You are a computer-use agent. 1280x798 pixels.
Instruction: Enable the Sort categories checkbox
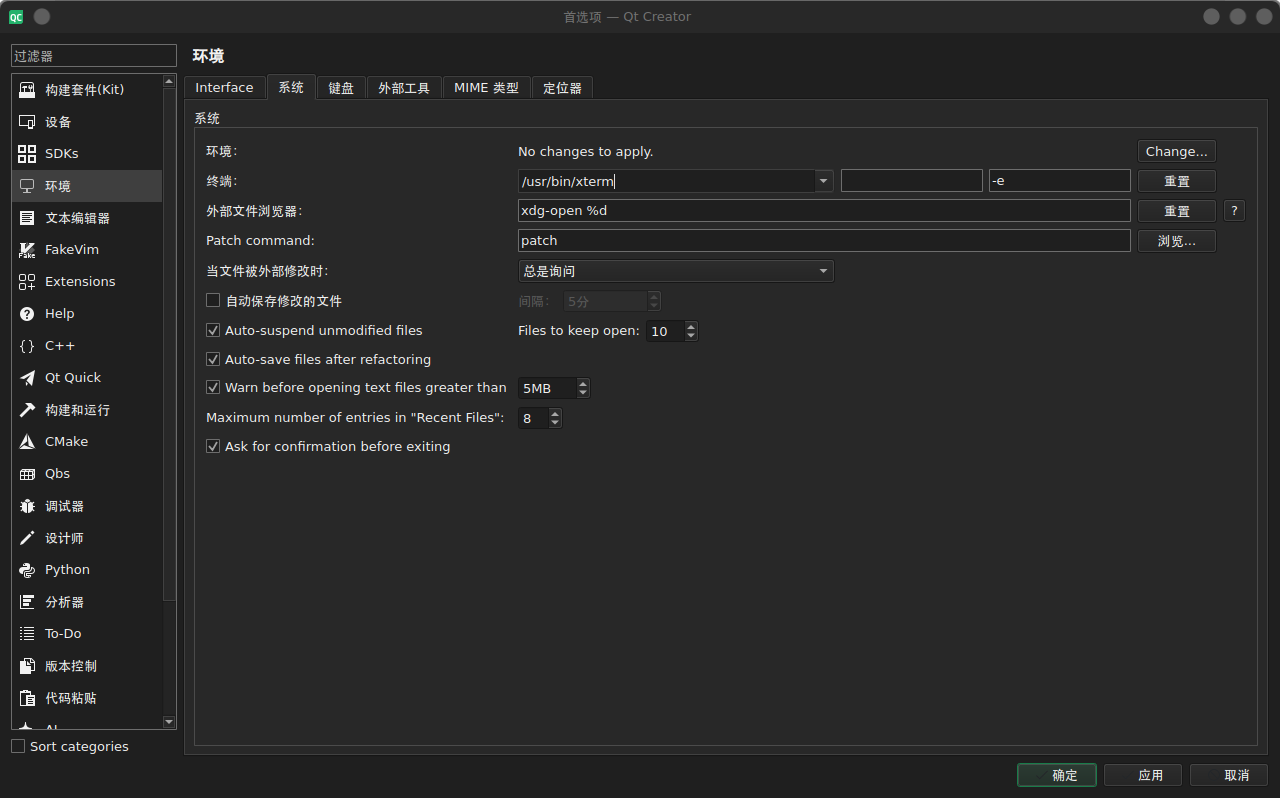(x=18, y=746)
